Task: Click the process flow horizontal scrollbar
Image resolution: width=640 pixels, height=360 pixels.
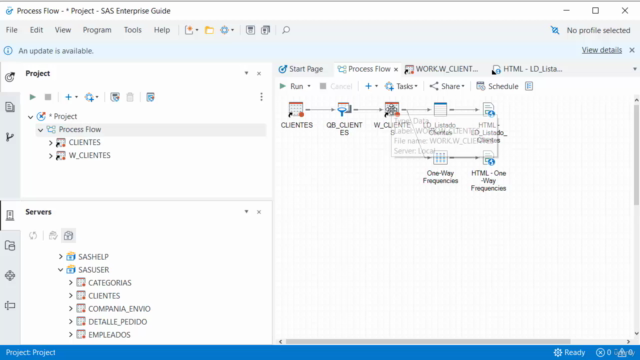Action: (428, 342)
